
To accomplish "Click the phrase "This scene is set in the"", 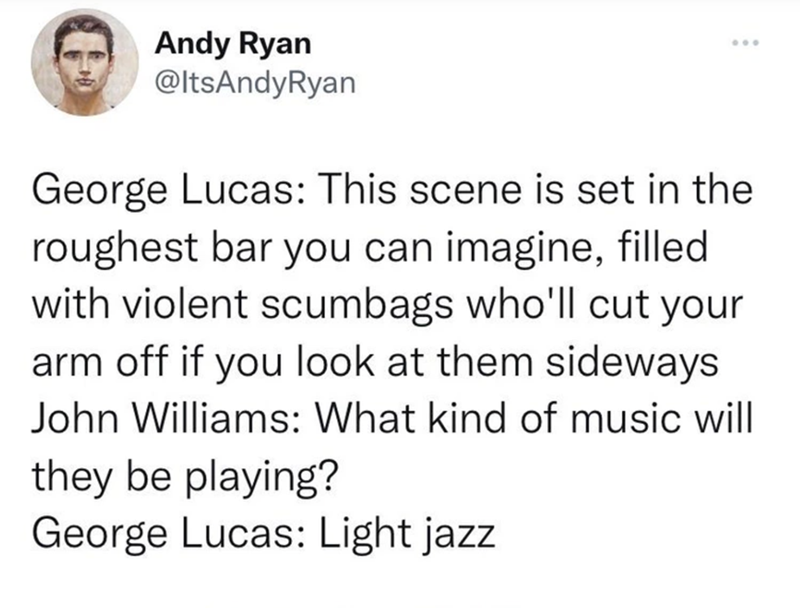I will [536, 189].
